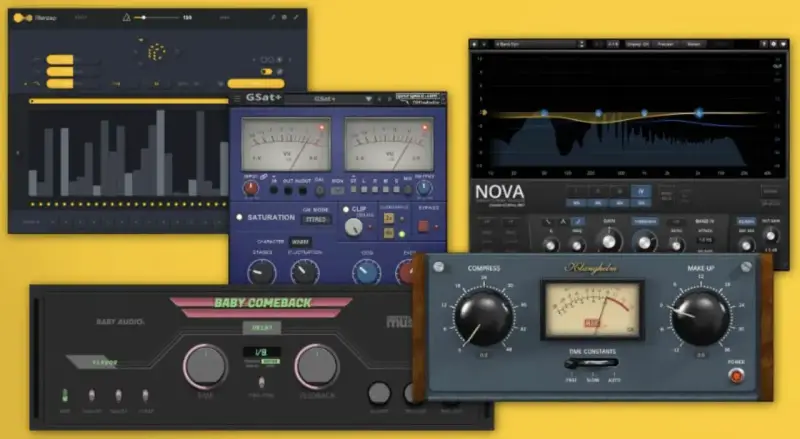Select the highlighted bell filter shape icon in NOVA
800x439 pixels.
tap(577, 222)
